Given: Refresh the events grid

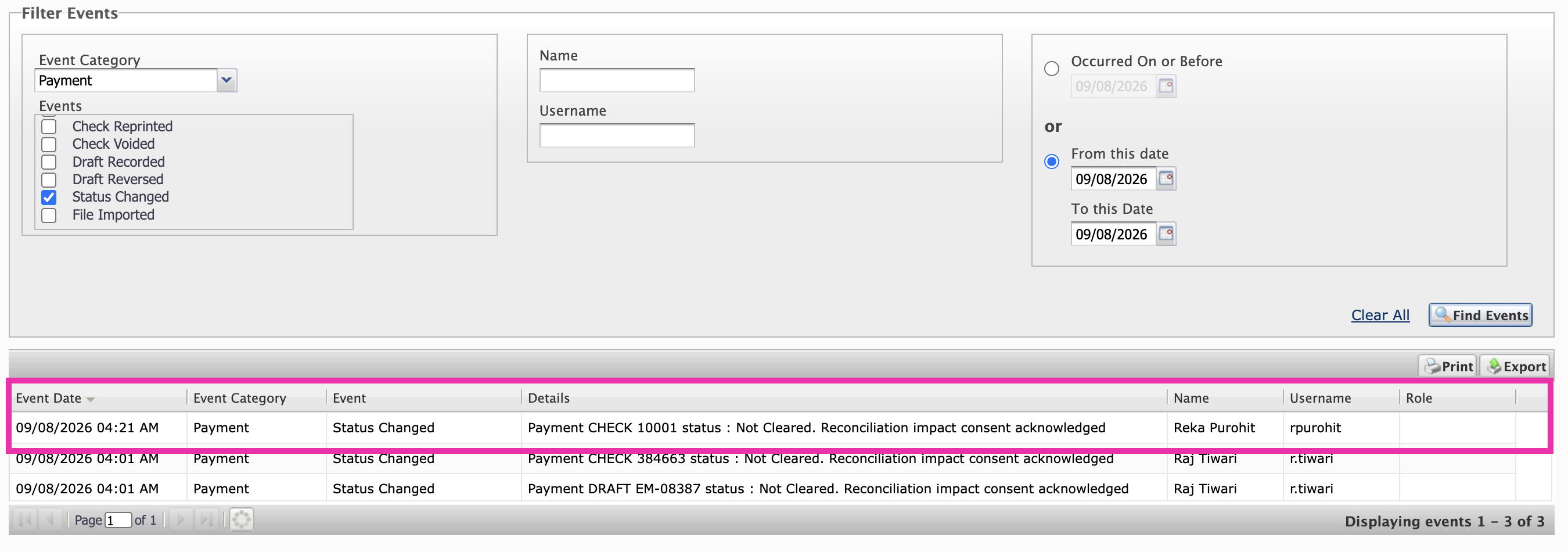Looking at the screenshot, I should [241, 519].
